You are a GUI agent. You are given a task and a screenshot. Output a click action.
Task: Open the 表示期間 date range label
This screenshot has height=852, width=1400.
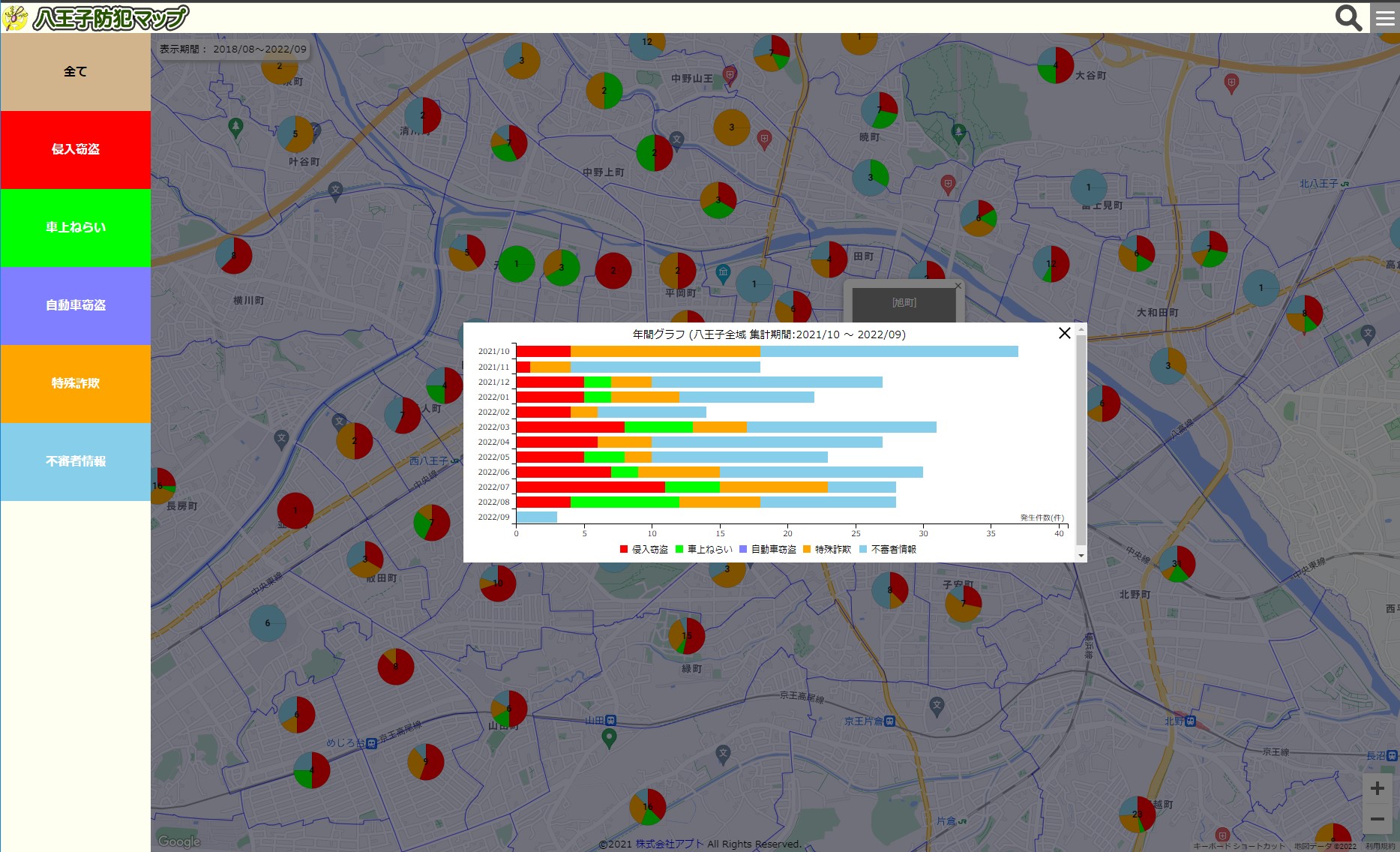point(233,49)
